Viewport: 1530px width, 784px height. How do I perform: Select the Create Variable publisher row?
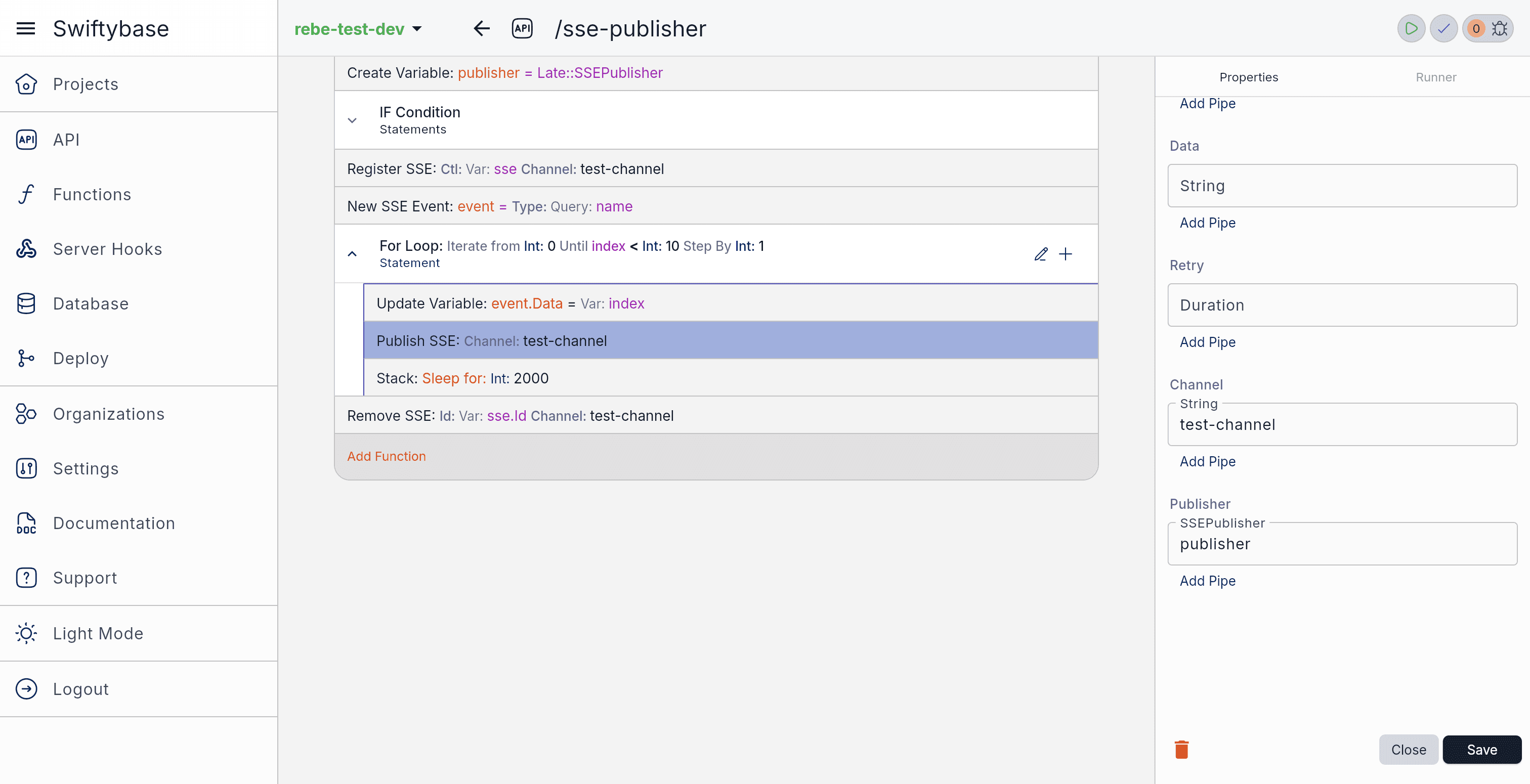(x=716, y=73)
